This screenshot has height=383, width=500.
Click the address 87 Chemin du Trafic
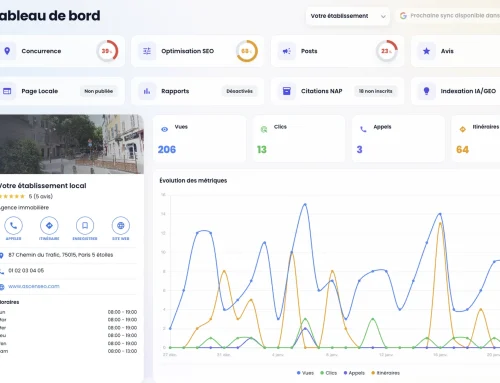point(61,255)
